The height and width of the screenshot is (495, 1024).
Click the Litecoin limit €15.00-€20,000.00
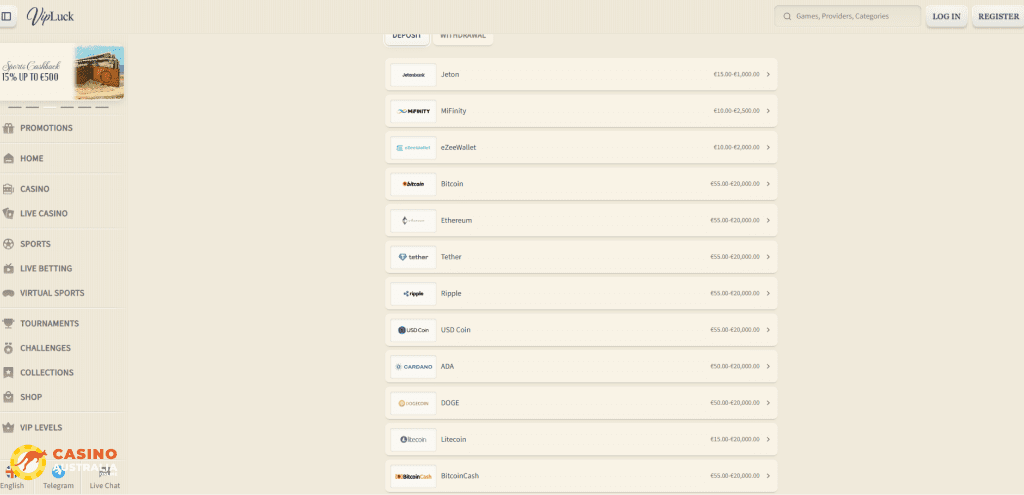pyautogui.click(x=736, y=439)
